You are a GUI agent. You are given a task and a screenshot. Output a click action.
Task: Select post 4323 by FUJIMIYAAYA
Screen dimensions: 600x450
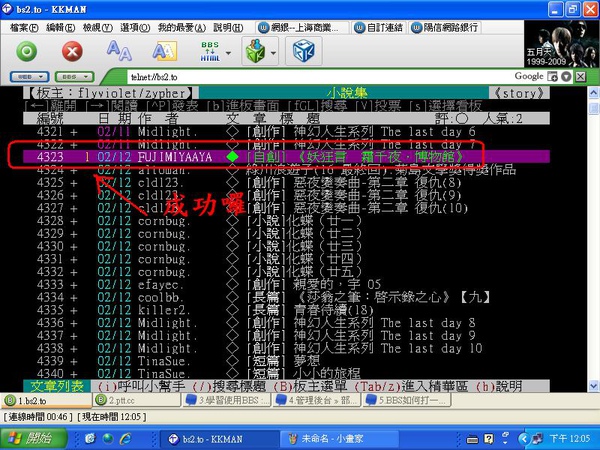286,157
